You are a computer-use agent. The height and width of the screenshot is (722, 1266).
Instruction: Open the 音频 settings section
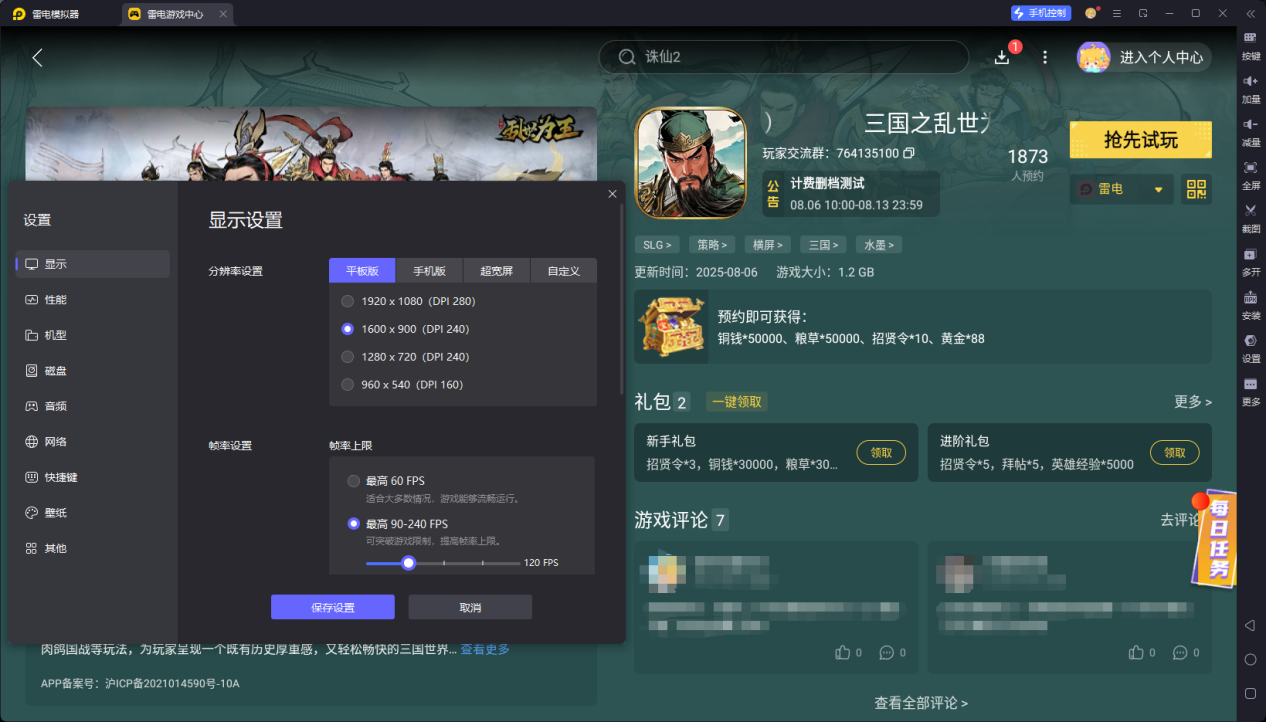[93, 406]
